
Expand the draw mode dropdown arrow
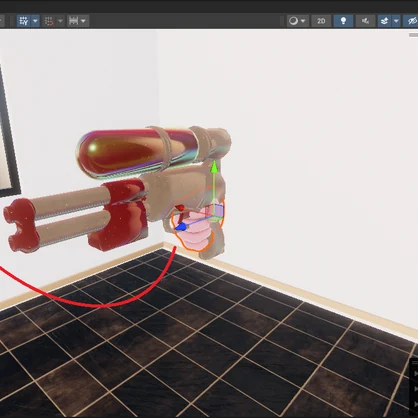click(303, 21)
